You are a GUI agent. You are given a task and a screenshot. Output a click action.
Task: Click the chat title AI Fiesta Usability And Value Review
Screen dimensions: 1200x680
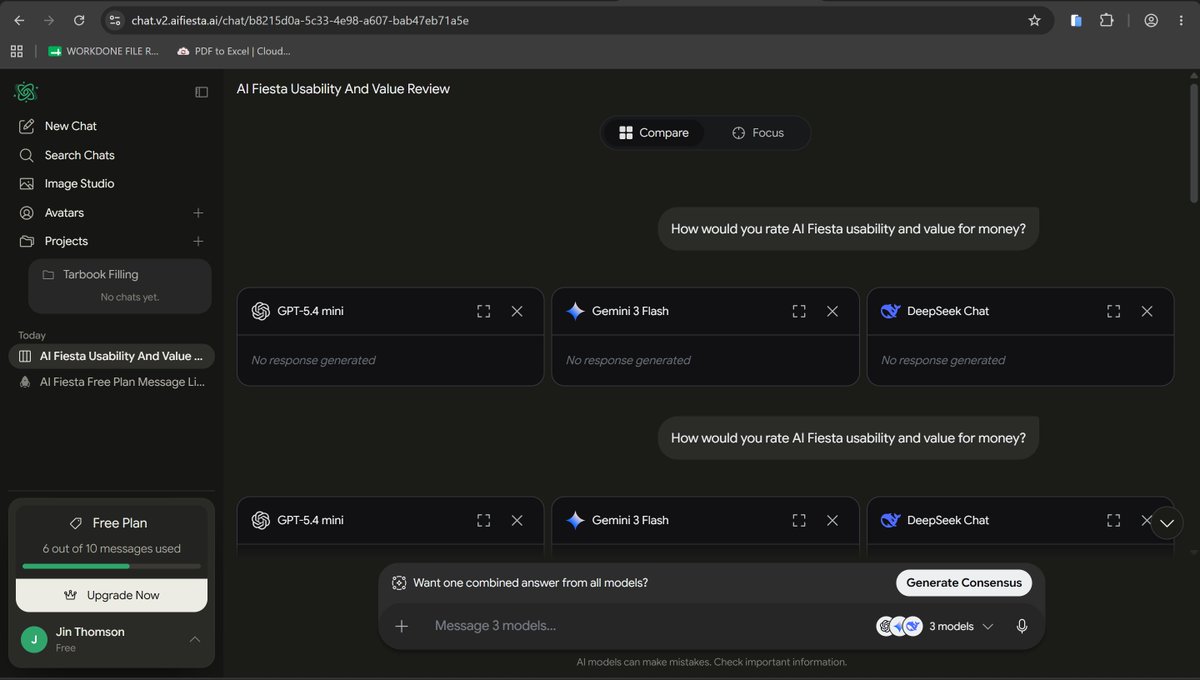(343, 89)
